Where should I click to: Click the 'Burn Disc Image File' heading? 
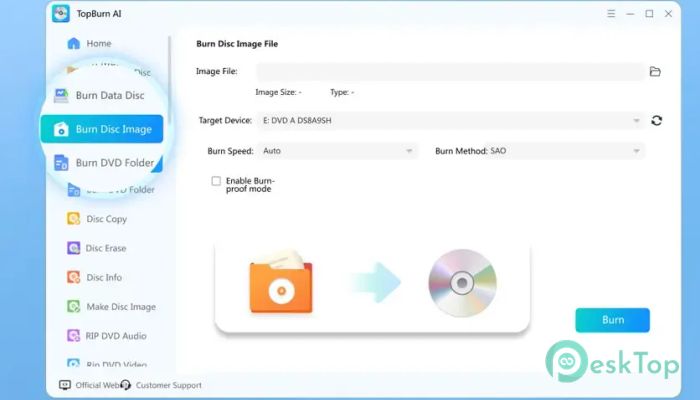point(237,44)
